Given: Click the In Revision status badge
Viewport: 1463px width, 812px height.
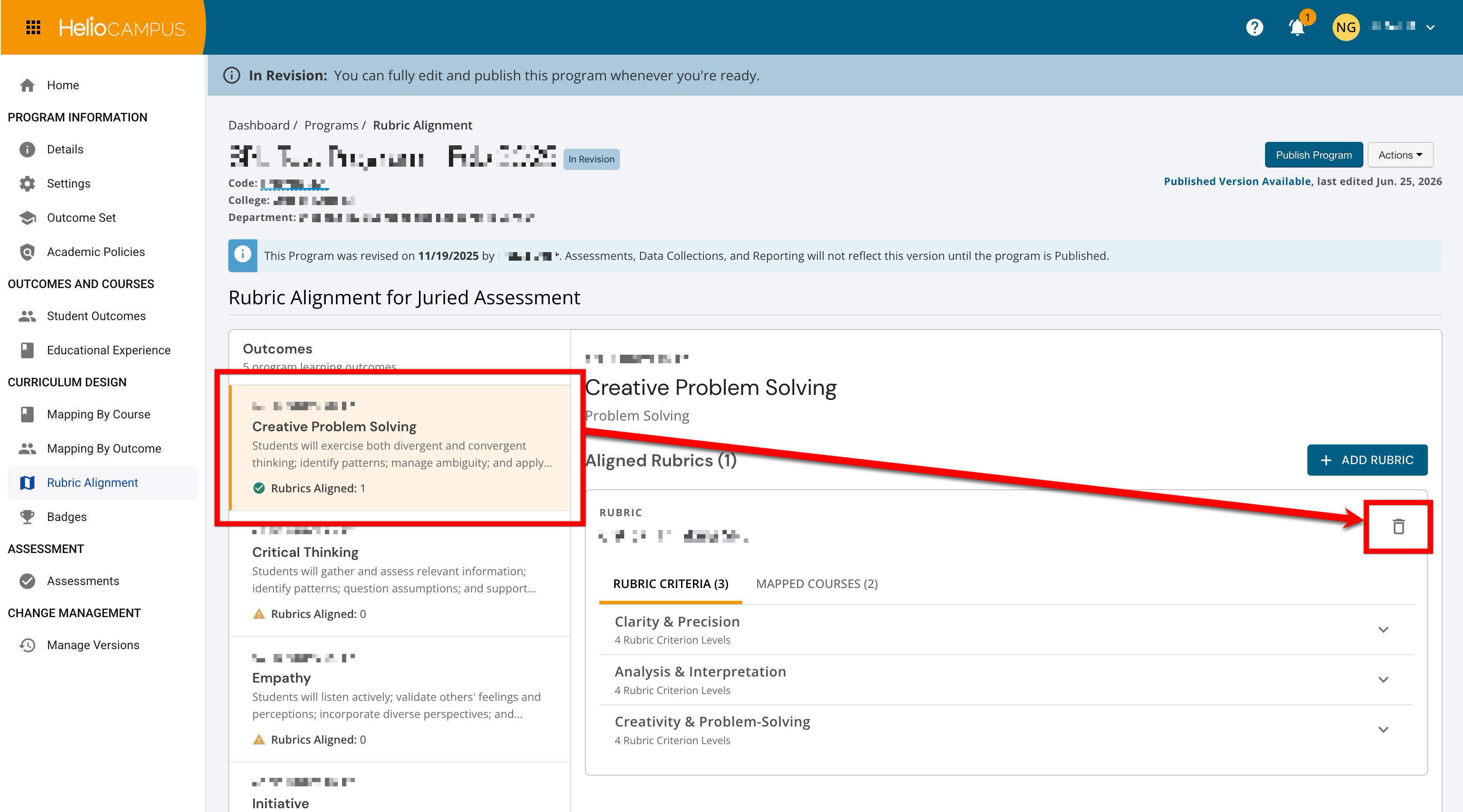Looking at the screenshot, I should 591,159.
